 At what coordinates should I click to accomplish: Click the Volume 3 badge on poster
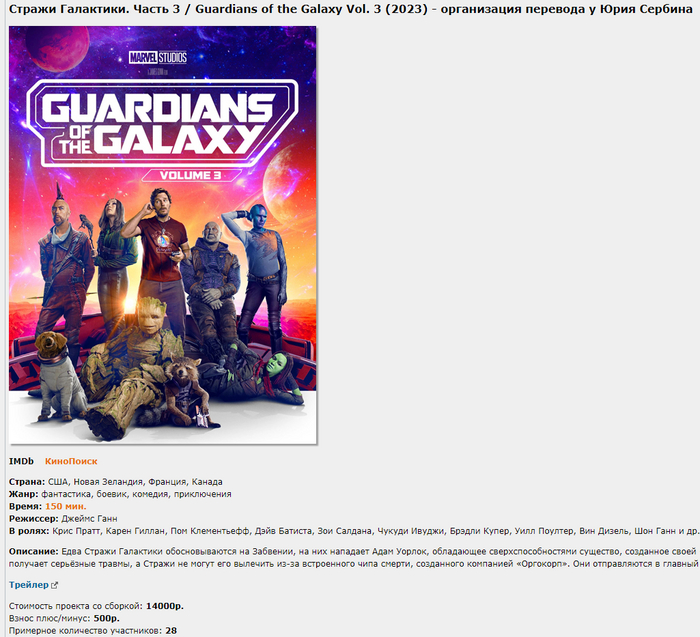(191, 175)
